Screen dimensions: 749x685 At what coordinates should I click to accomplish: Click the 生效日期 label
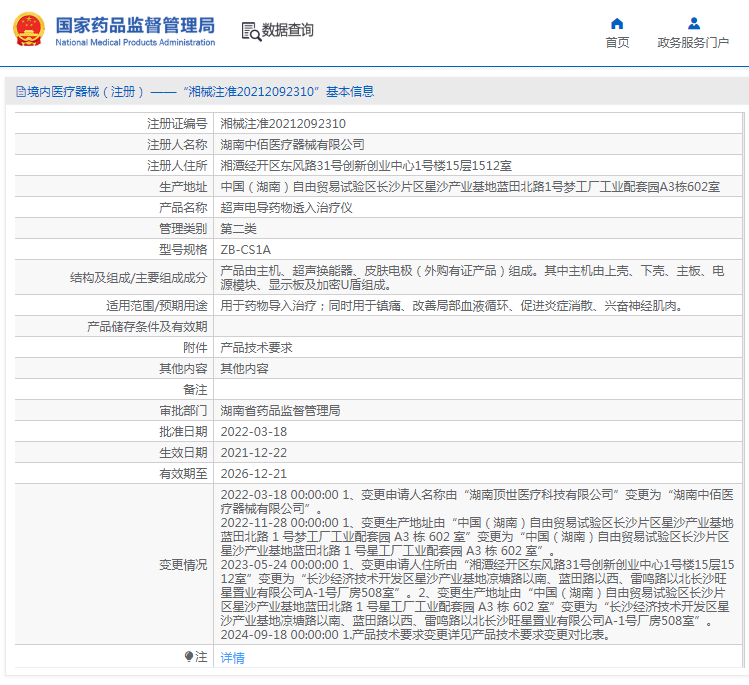(x=183, y=453)
